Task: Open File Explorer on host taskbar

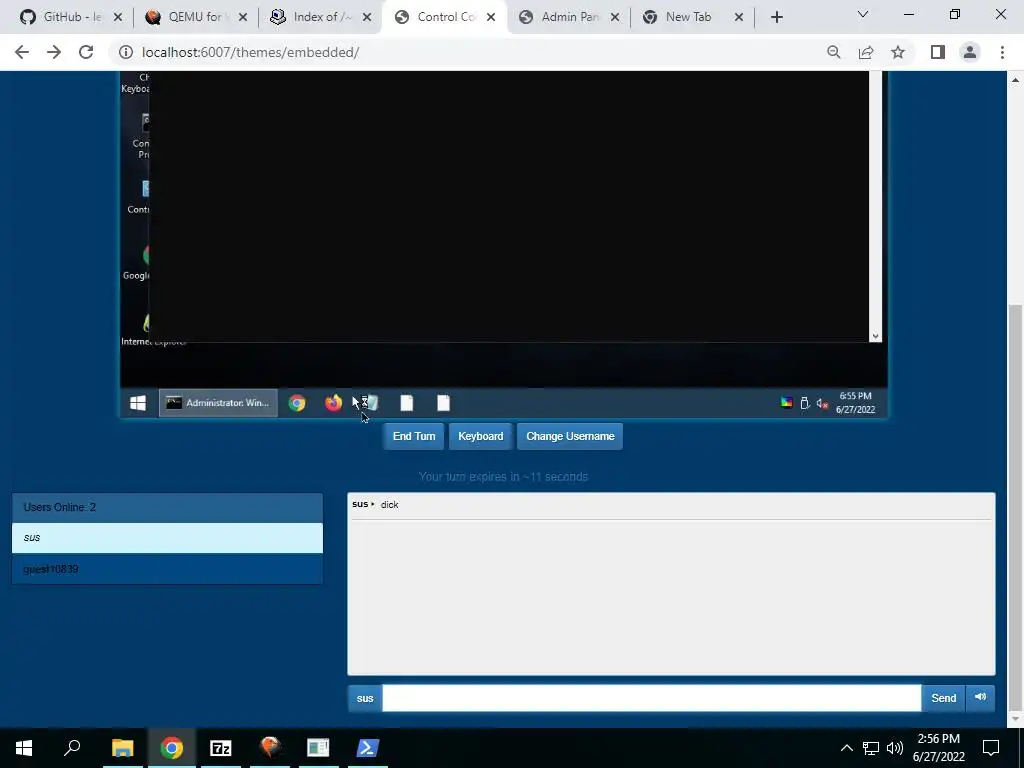Action: 122,748
